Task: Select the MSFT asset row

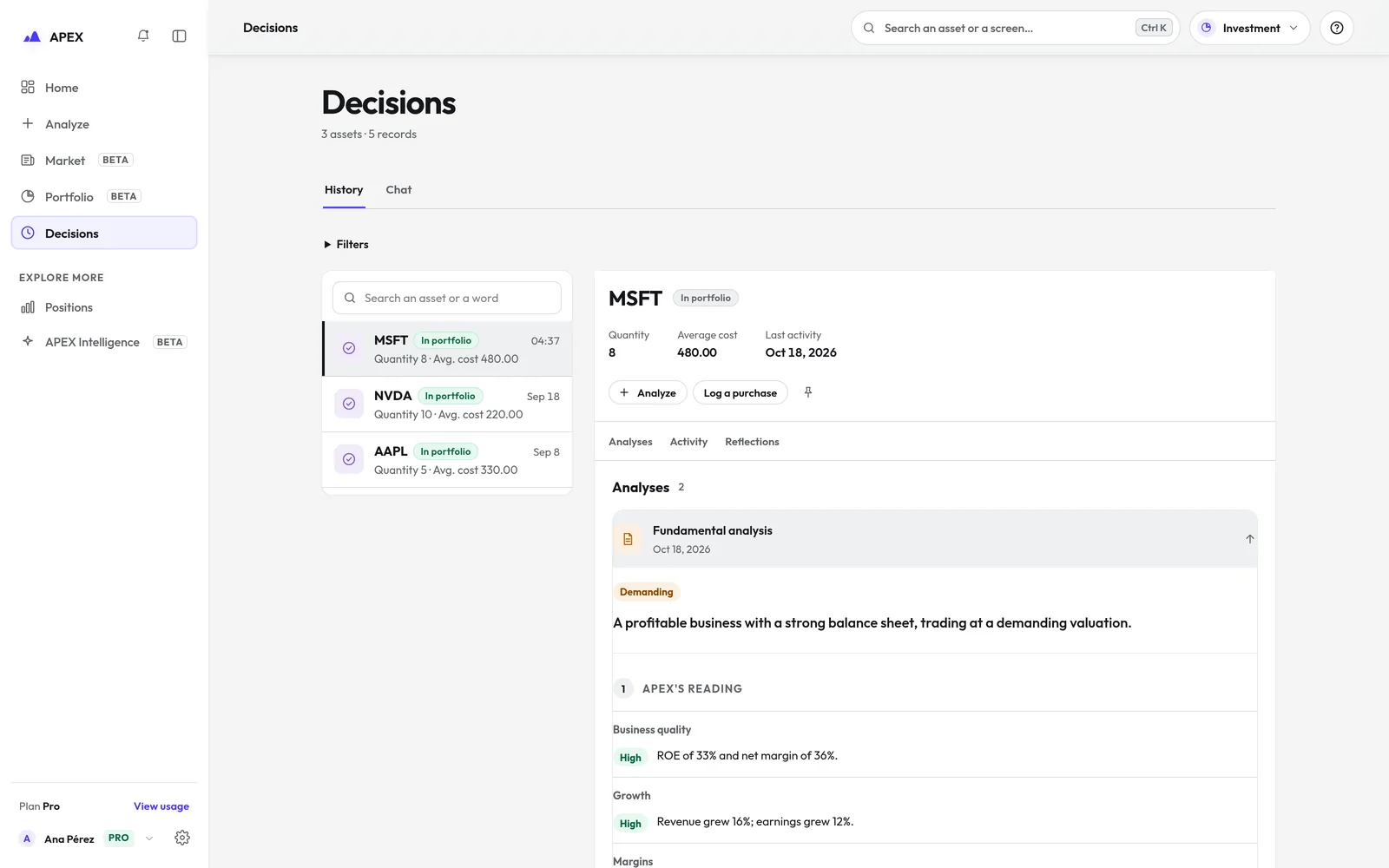Action: pyautogui.click(x=447, y=349)
